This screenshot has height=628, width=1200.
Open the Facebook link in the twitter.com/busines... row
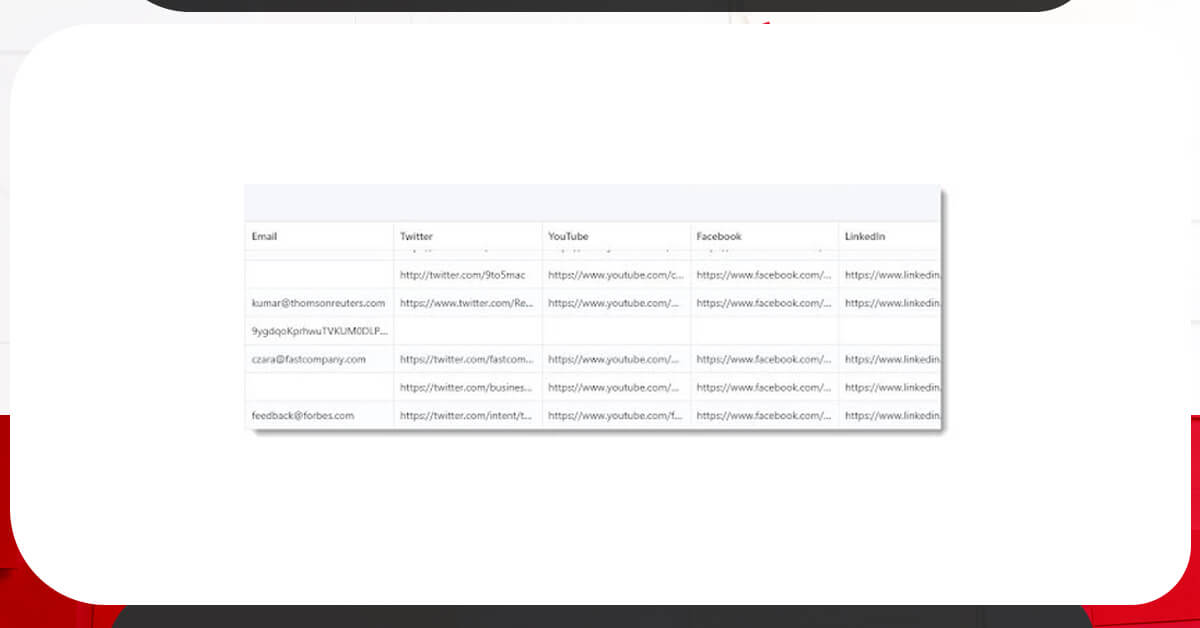tap(764, 387)
